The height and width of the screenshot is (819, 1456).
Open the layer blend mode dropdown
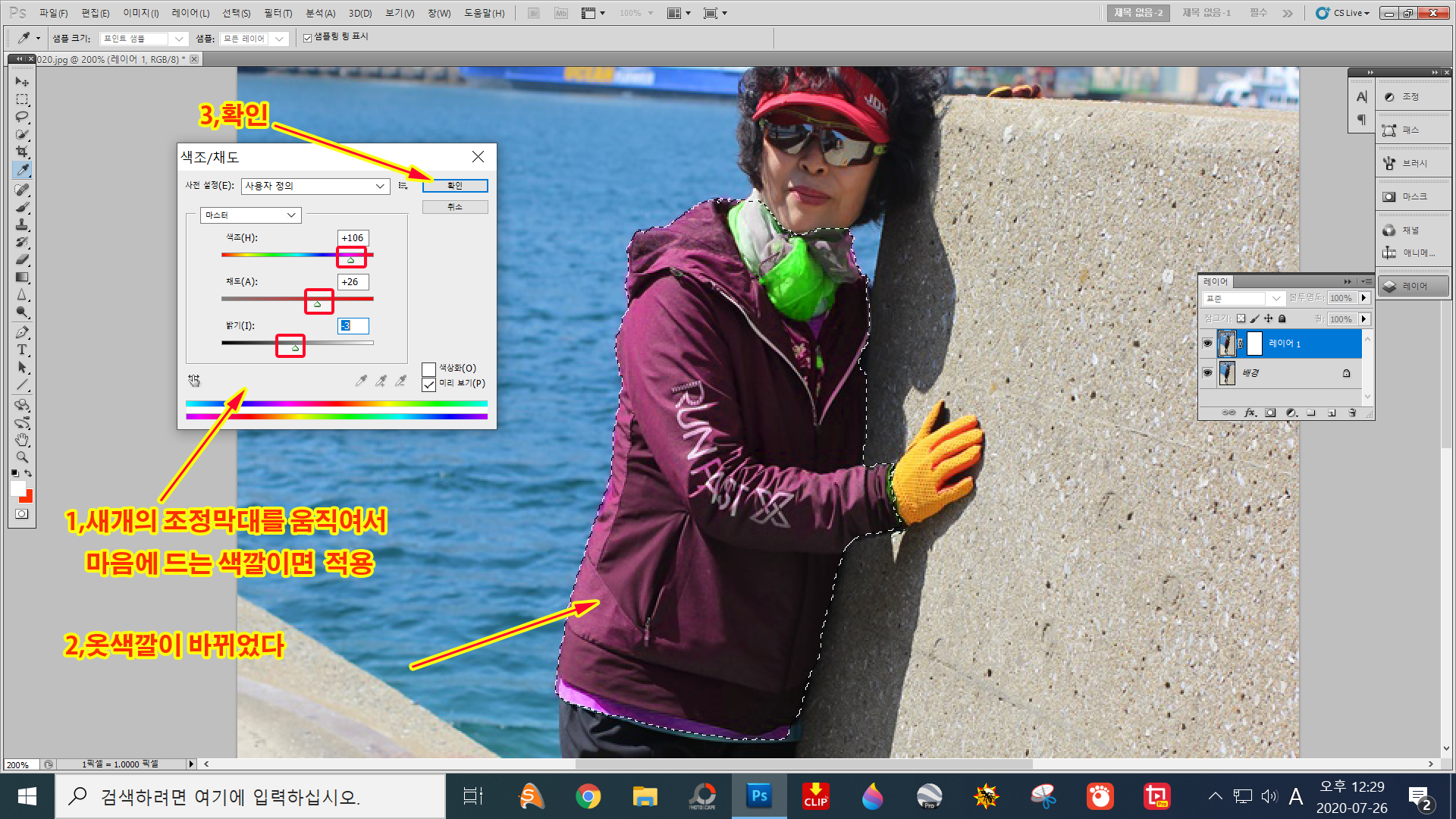[x=1243, y=298]
